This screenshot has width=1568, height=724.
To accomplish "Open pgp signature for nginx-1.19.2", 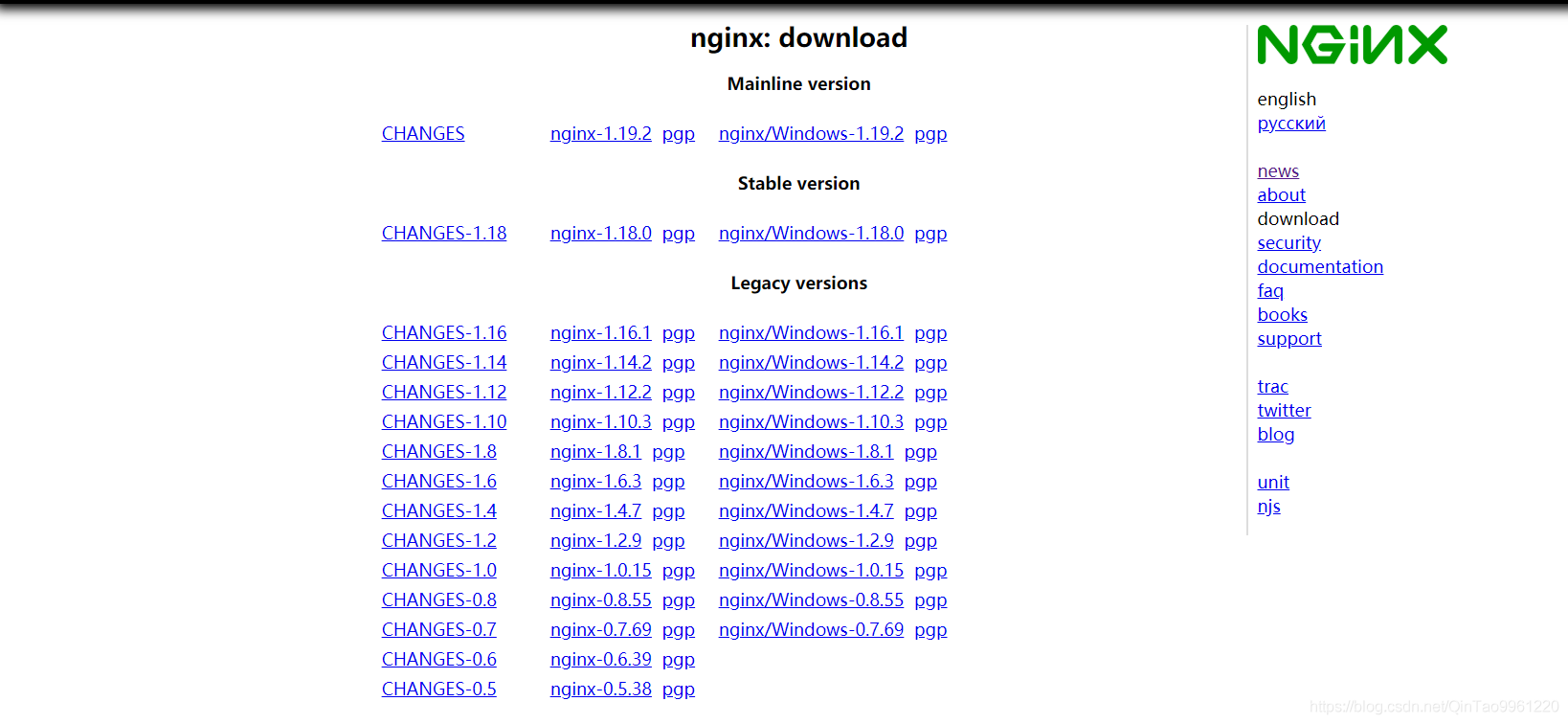I will coord(679,134).
